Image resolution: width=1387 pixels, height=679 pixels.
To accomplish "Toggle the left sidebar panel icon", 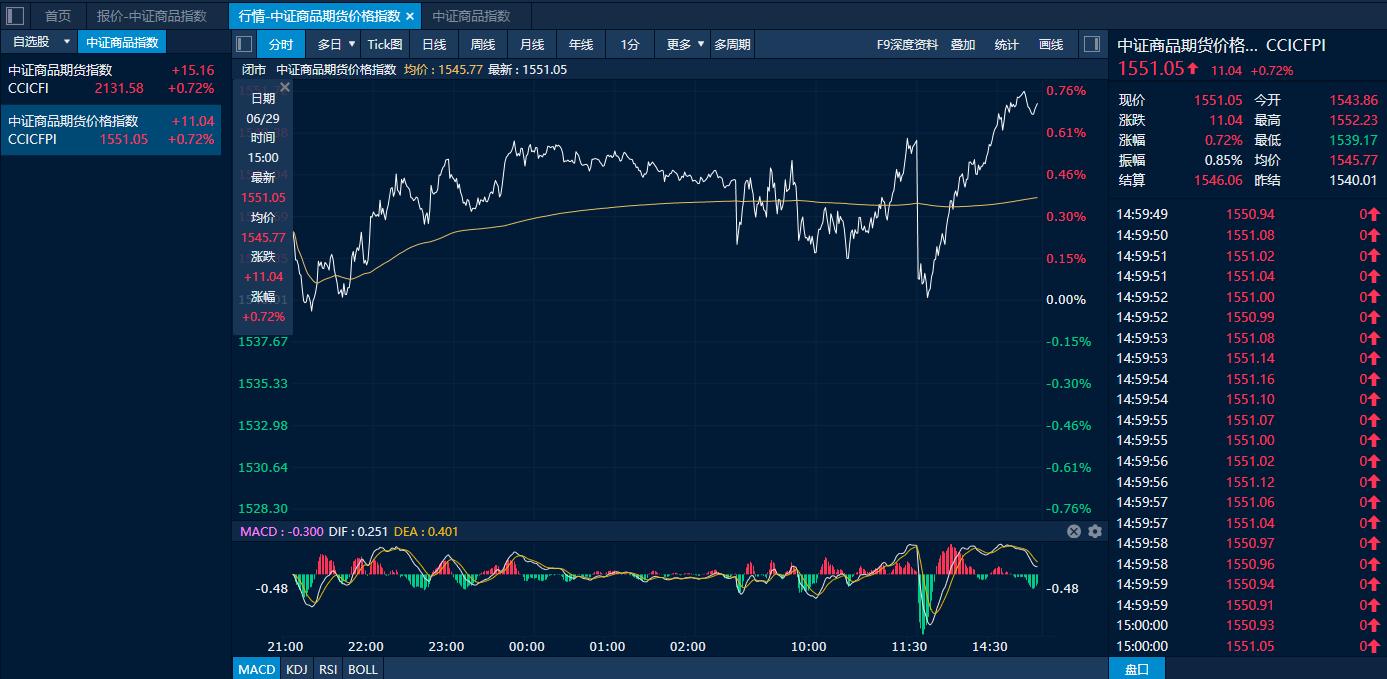I will pyautogui.click(x=15, y=15).
